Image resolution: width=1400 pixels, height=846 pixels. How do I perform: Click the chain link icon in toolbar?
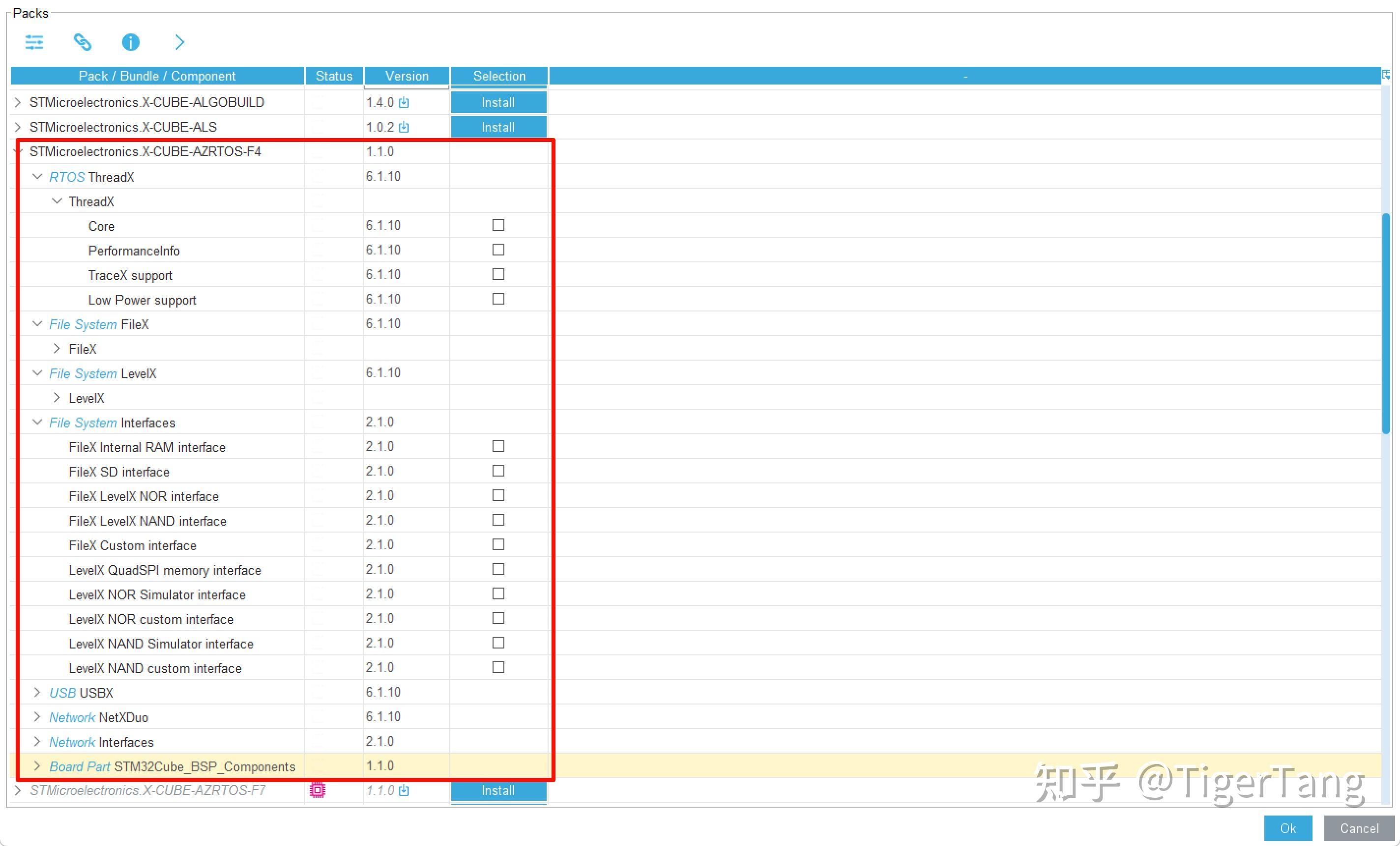click(x=83, y=42)
